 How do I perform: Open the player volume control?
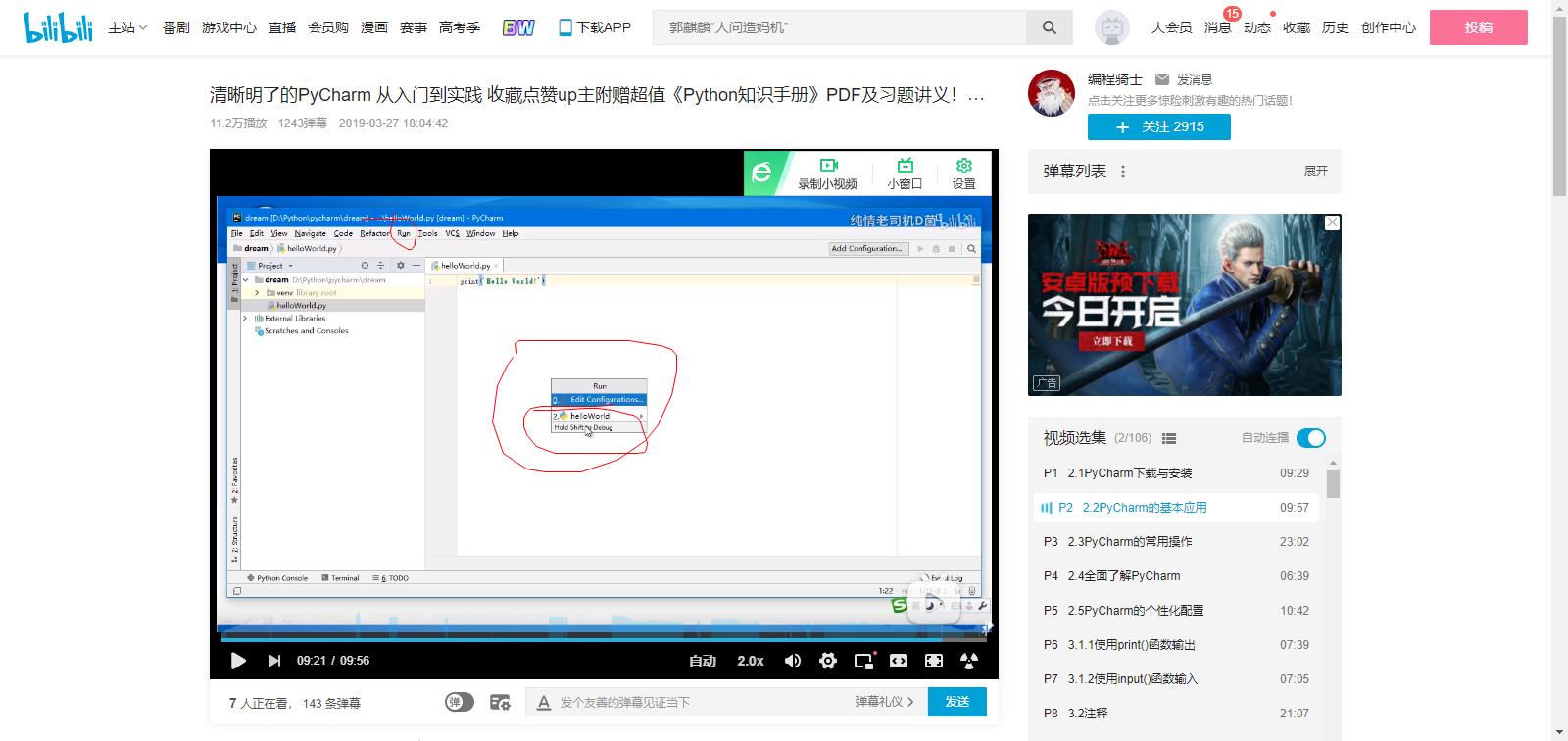pos(793,661)
